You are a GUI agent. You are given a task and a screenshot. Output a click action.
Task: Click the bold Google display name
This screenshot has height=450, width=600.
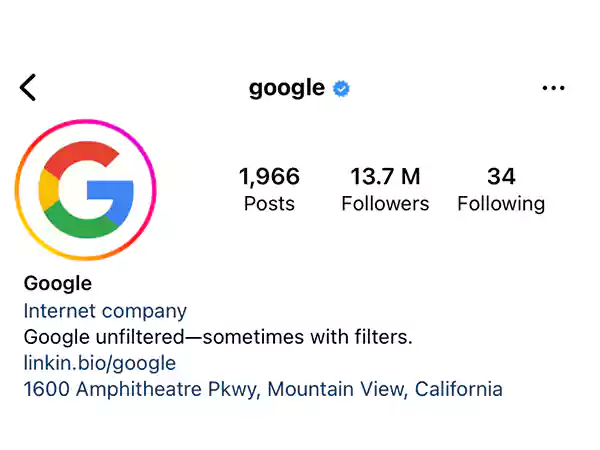click(x=58, y=284)
